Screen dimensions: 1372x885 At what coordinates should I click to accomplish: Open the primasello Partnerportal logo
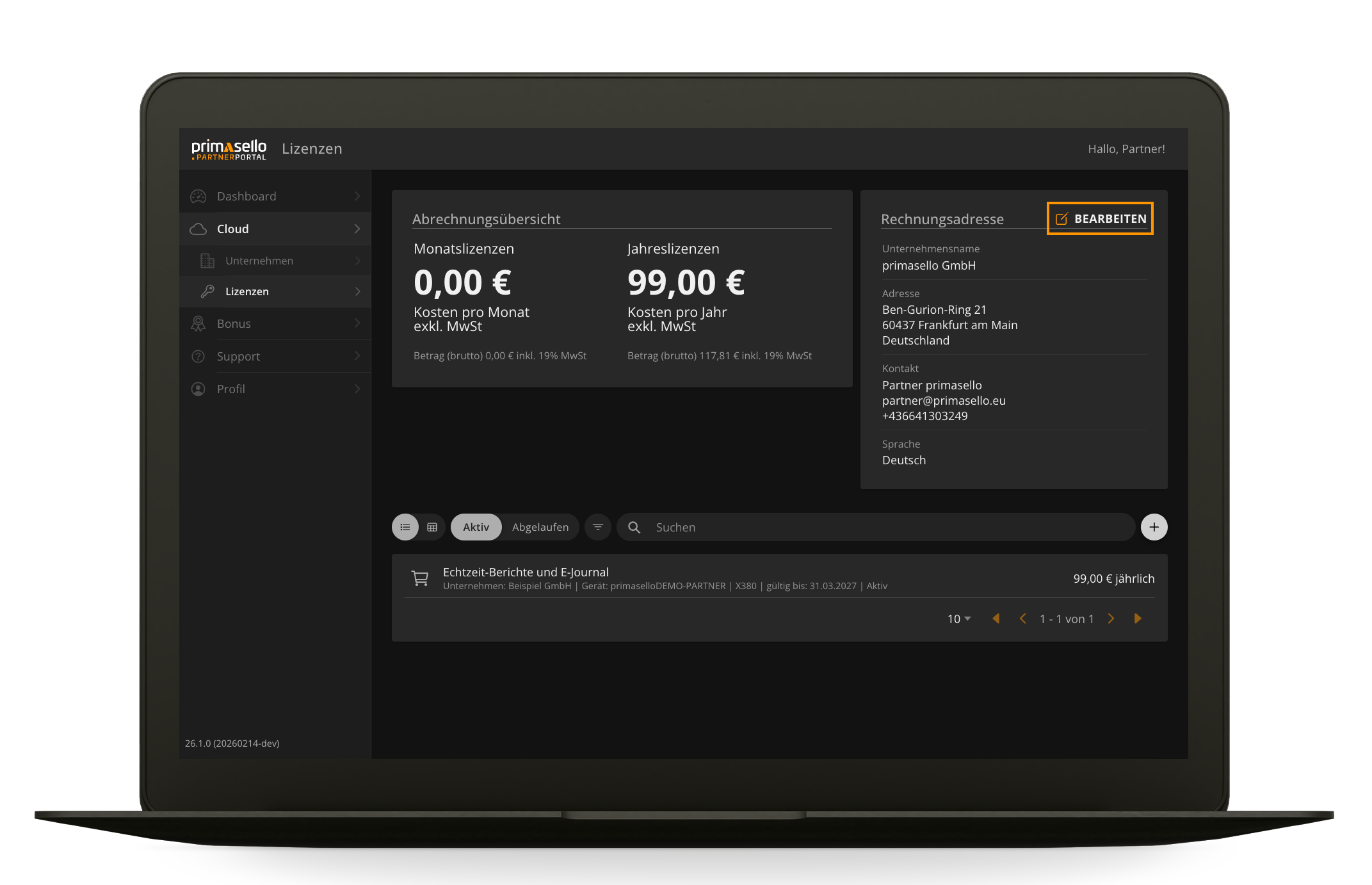[x=228, y=149]
